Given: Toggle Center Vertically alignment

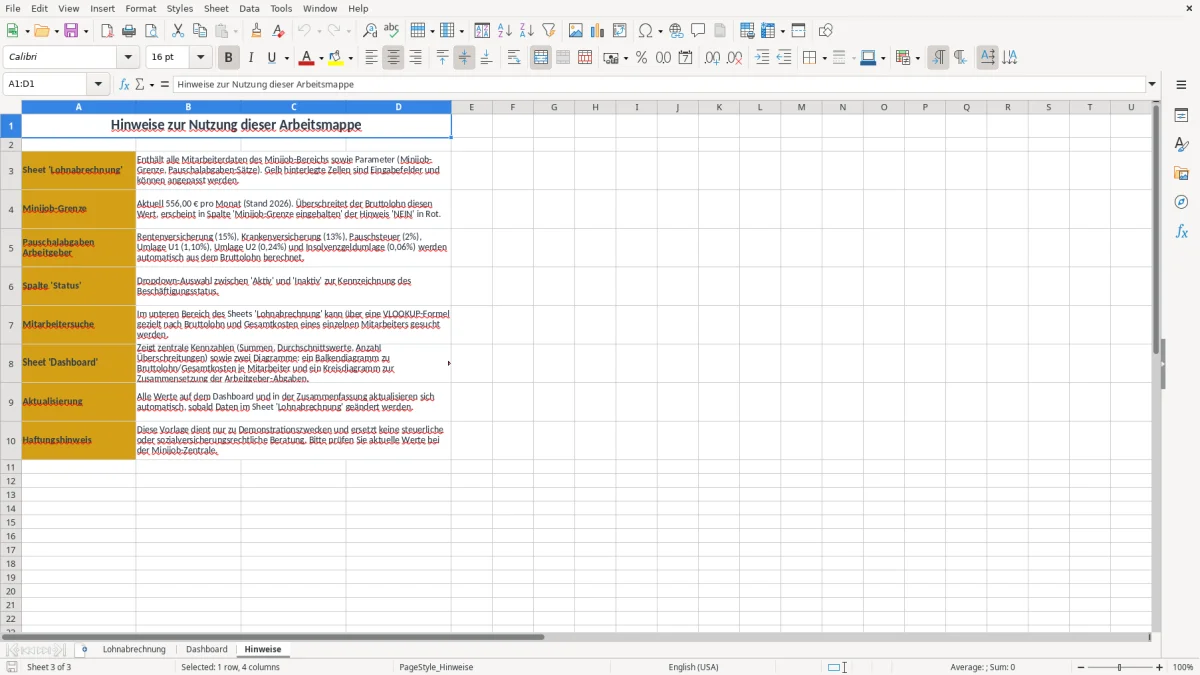Looking at the screenshot, I should 464,58.
